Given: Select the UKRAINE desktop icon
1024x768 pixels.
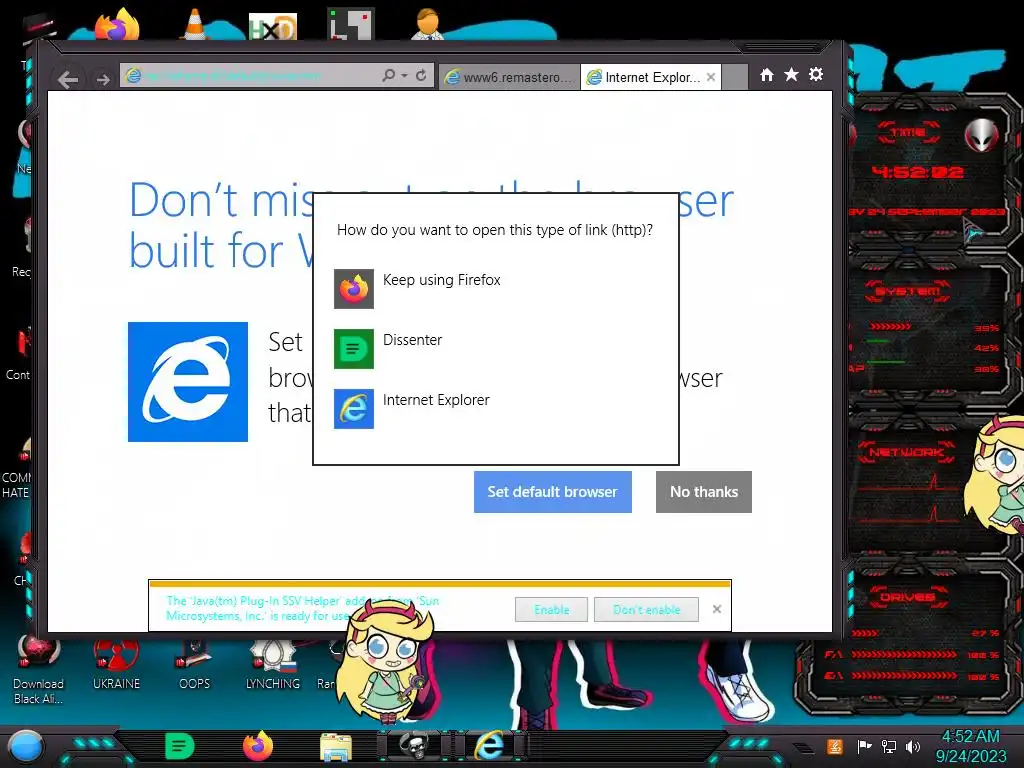Looking at the screenshot, I should point(116,666).
